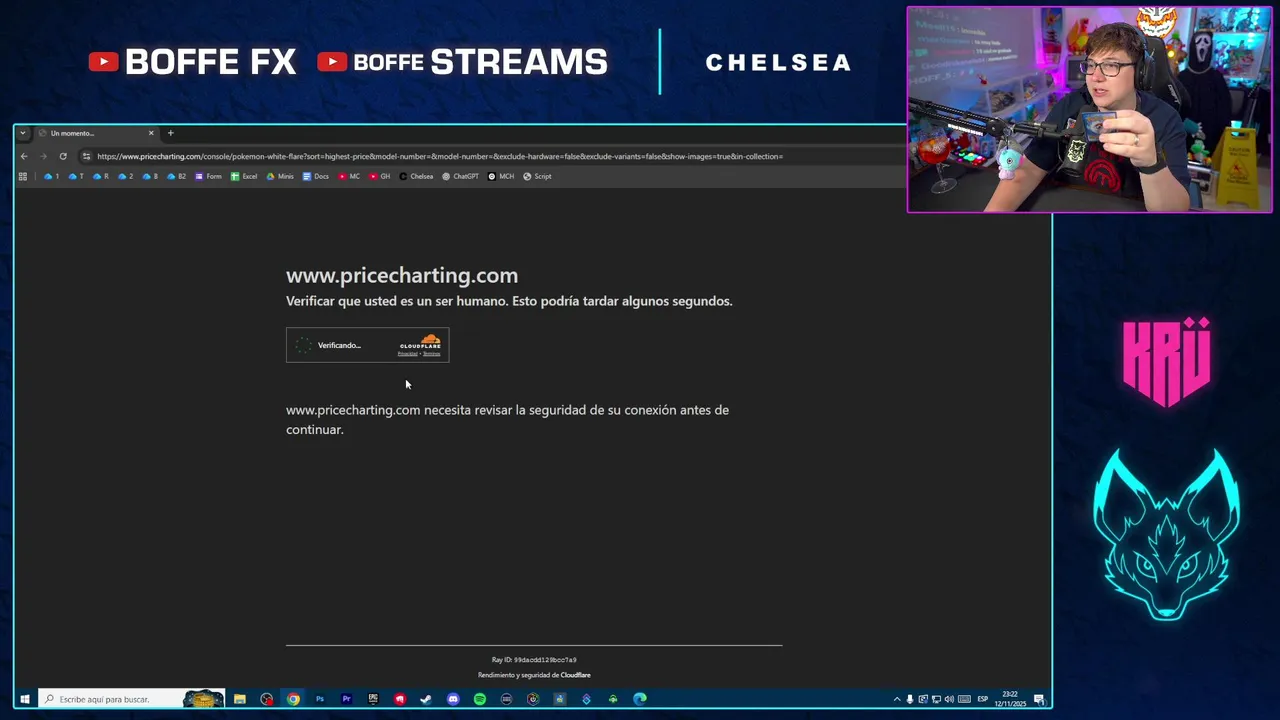Open File Explorer from the taskbar
Image resolution: width=1280 pixels, height=720 pixels.
[x=240, y=699]
